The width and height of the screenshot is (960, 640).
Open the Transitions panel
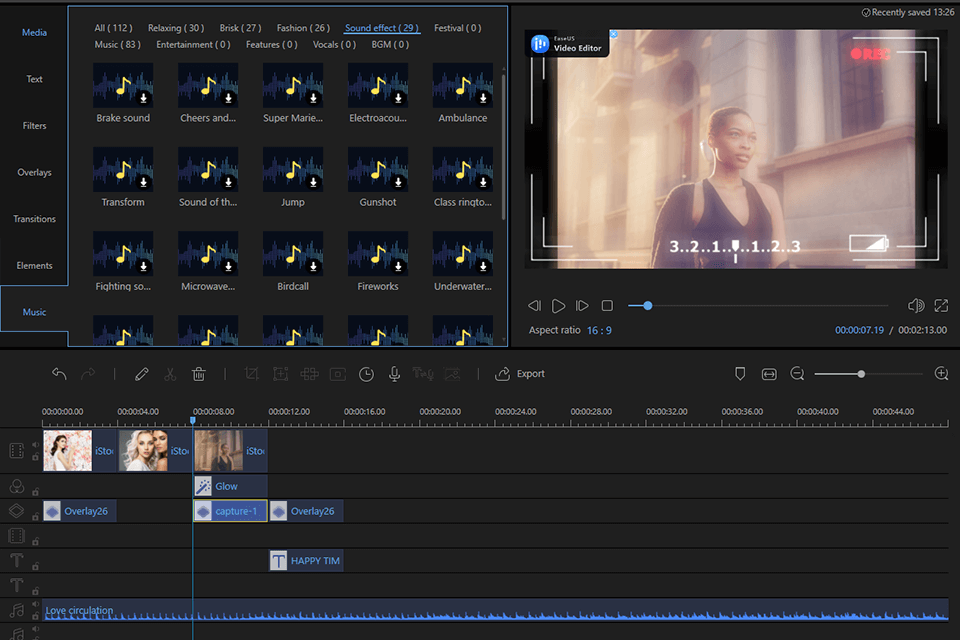[x=35, y=219]
